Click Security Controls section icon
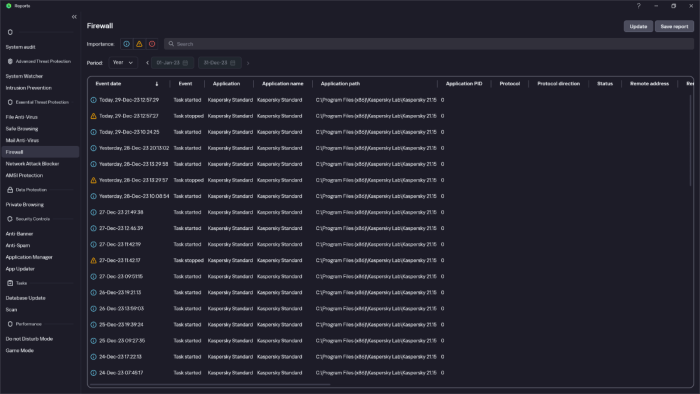 (x=10, y=219)
